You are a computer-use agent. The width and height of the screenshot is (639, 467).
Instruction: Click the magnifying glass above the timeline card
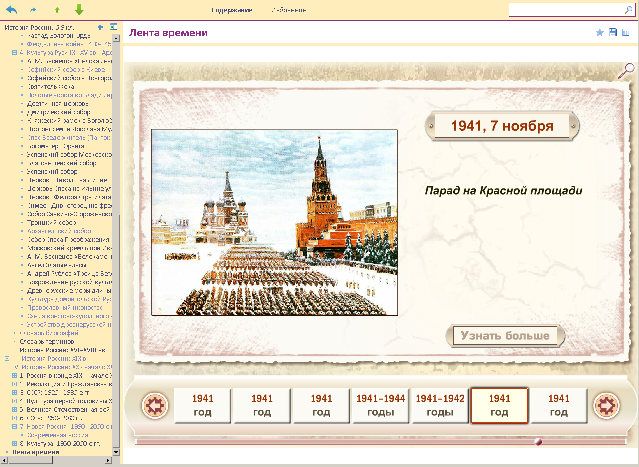626,71
